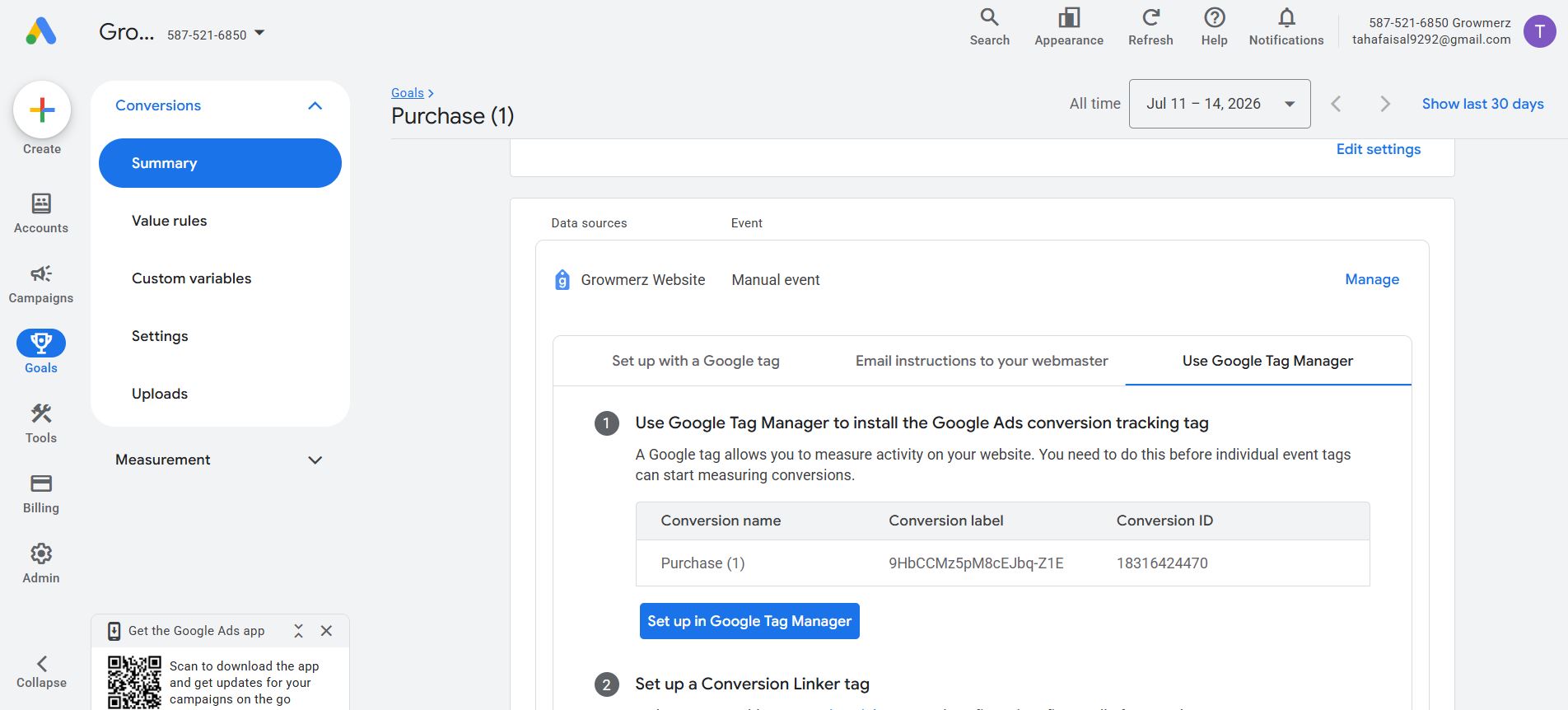1568x710 pixels.
Task: Switch to Set up with a Google tag tab
Action: click(x=695, y=361)
